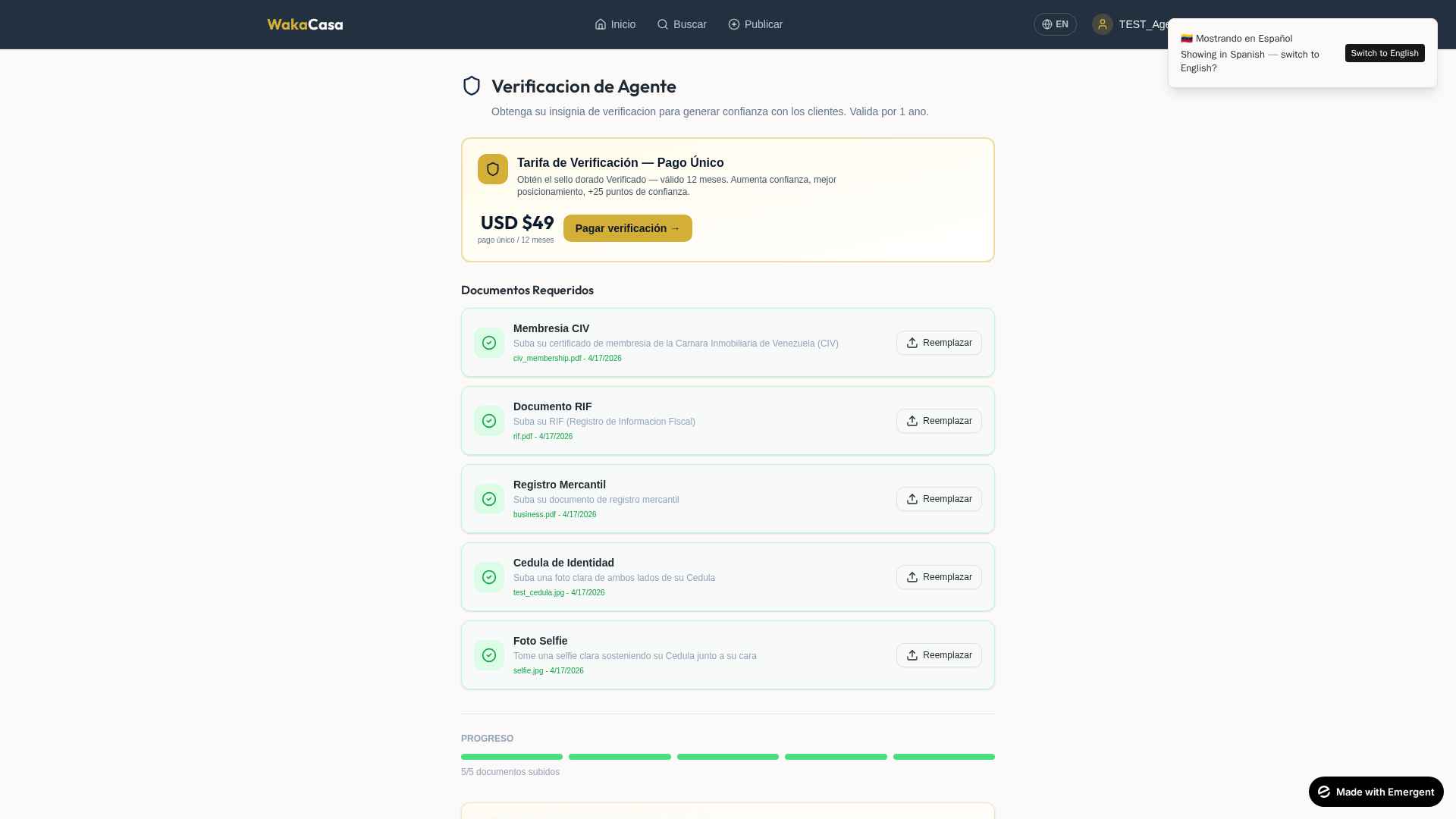The height and width of the screenshot is (819, 1456).
Task: Click the USD $49 price
Action: (x=517, y=223)
